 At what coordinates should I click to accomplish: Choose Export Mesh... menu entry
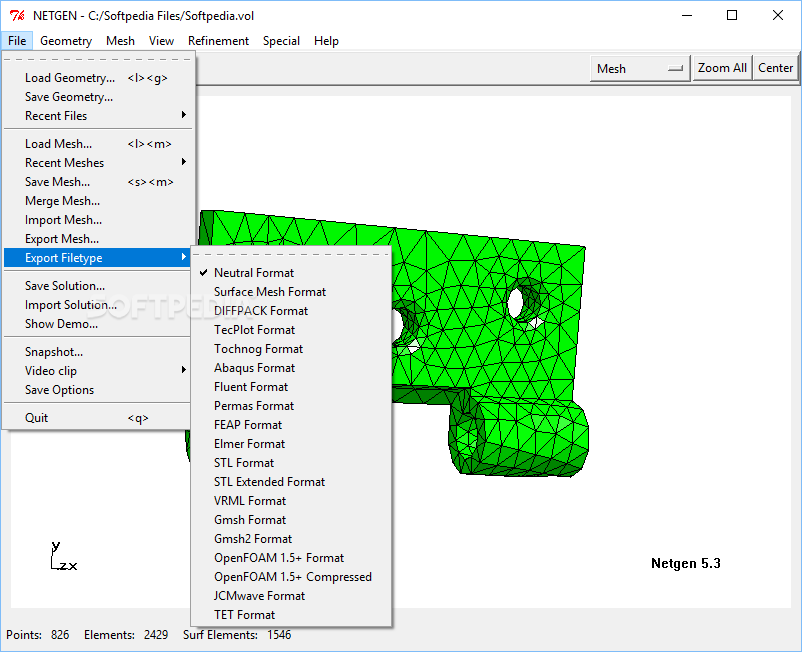point(98,238)
